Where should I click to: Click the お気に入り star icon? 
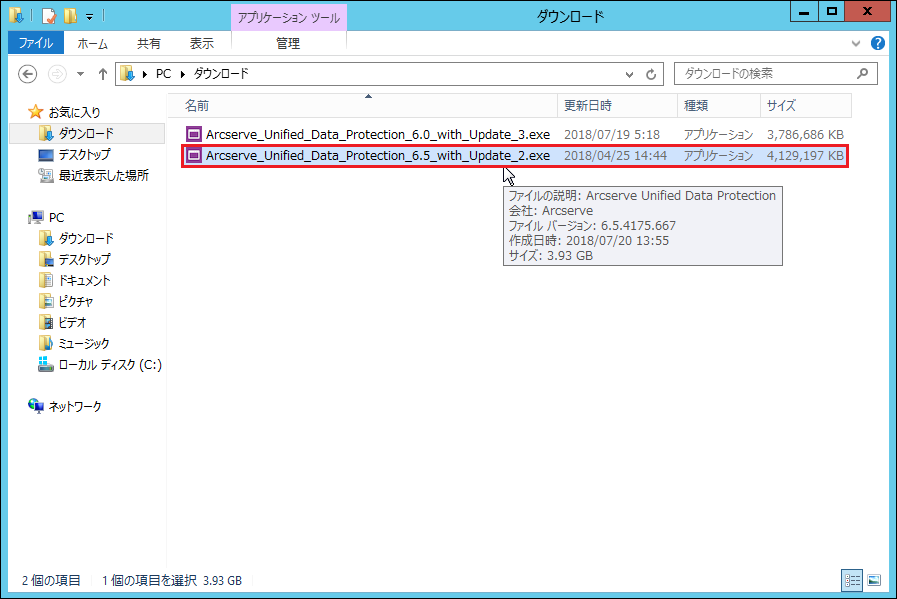click(35, 112)
